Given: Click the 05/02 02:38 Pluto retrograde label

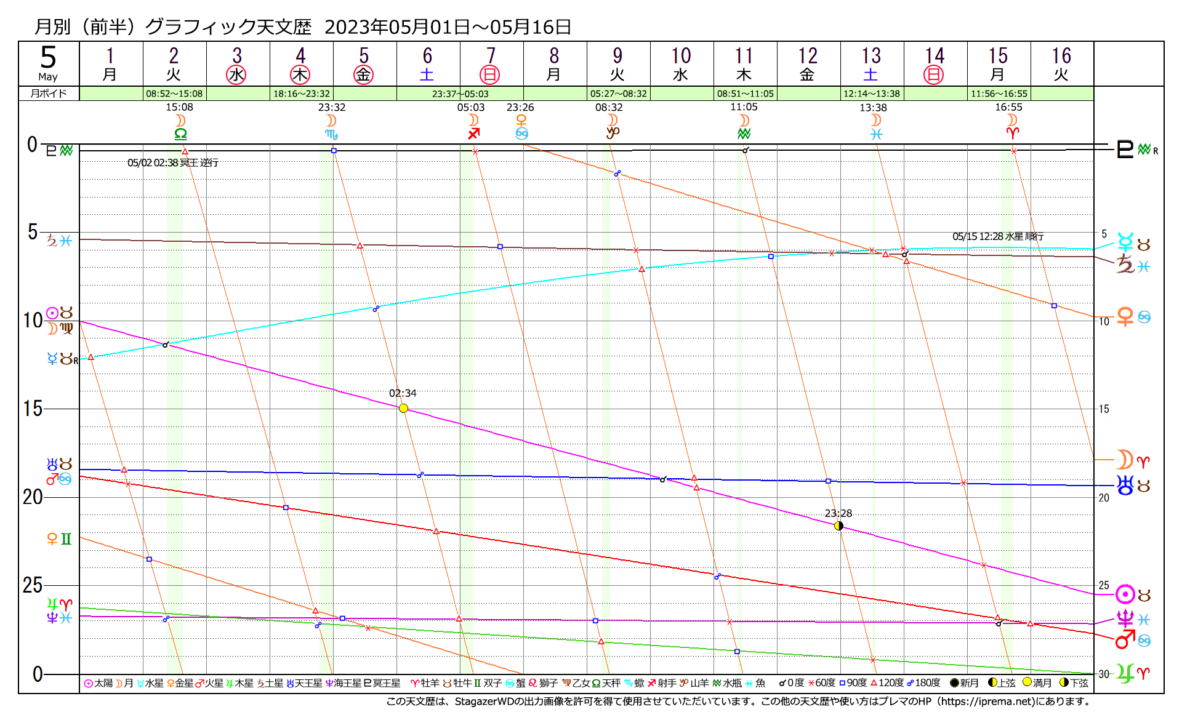Looking at the screenshot, I should click(172, 162).
